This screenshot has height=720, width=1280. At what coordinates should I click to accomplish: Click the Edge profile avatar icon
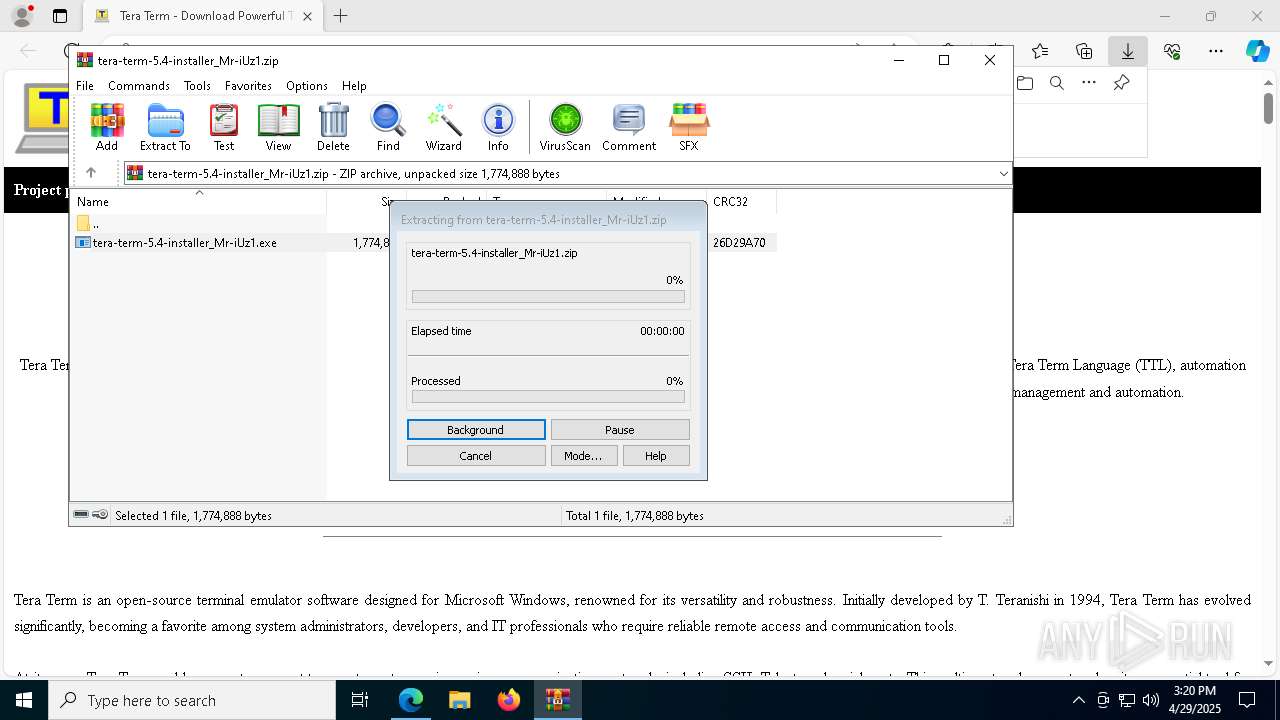21,16
